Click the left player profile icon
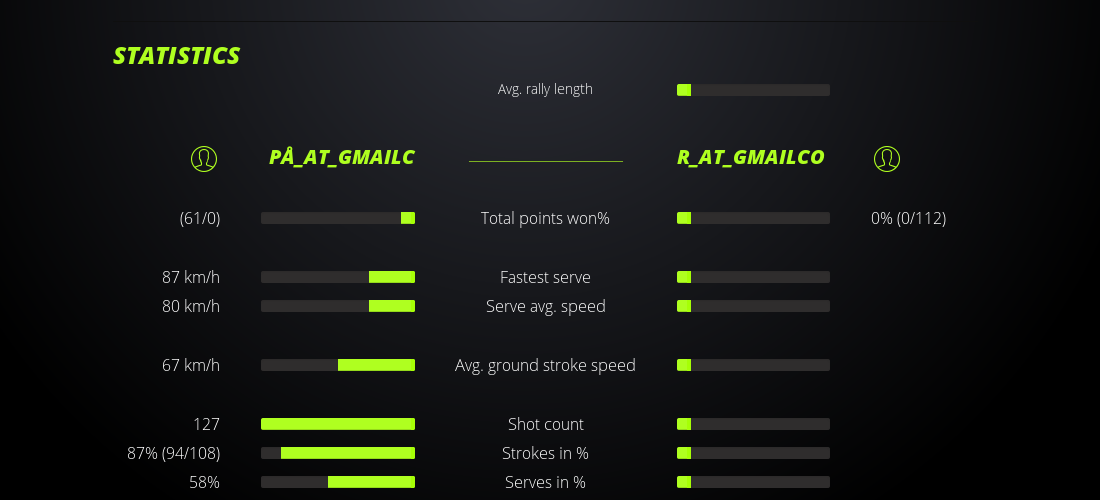The width and height of the screenshot is (1100, 500). 204,158
